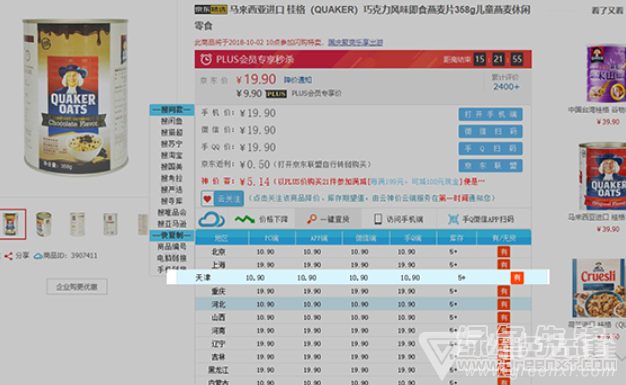Open the 2400+ cumulative reviews link
Screen dimensions: 626x385
pos(506,87)
